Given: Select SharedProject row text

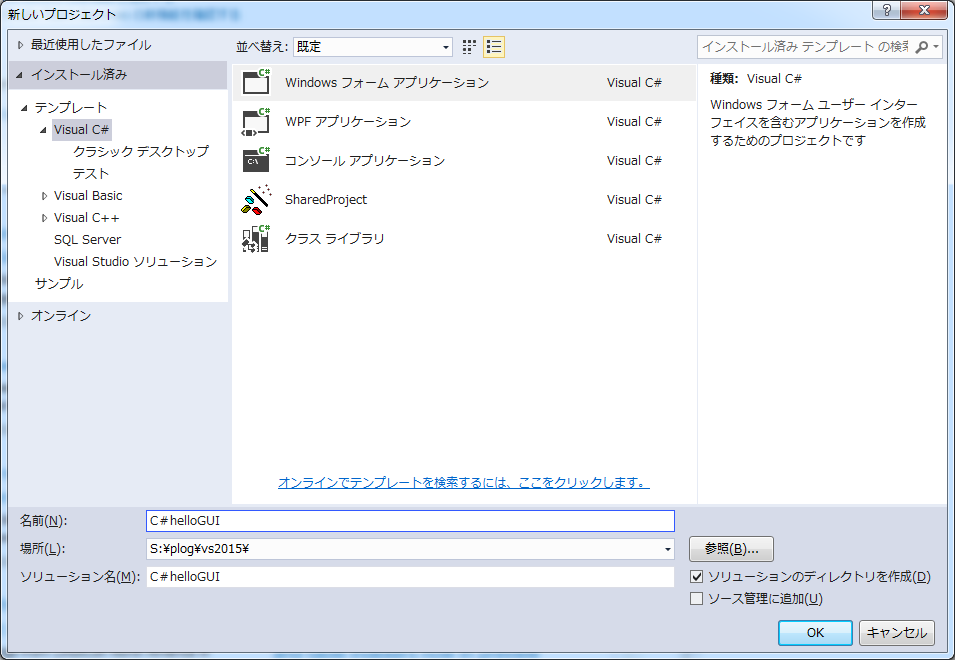Looking at the screenshot, I should [326, 200].
